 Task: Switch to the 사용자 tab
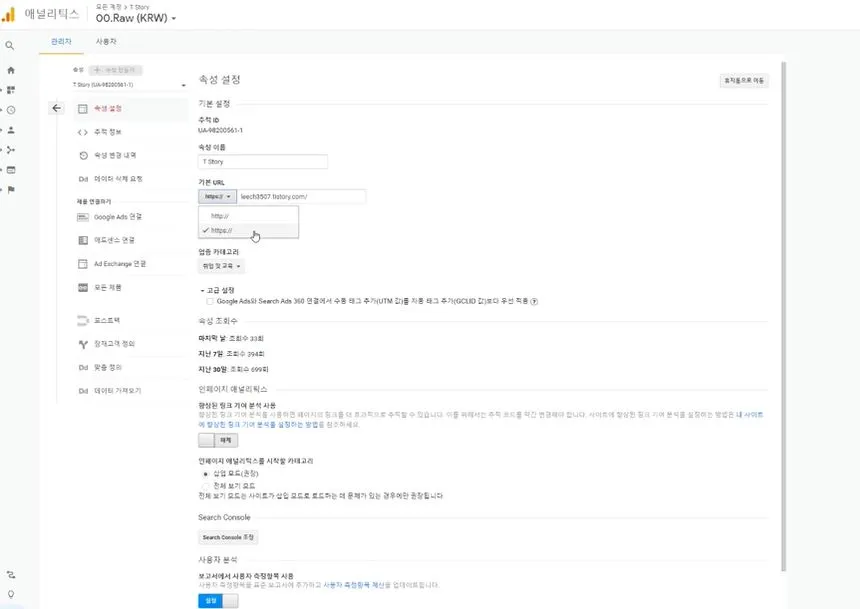(x=106, y=42)
